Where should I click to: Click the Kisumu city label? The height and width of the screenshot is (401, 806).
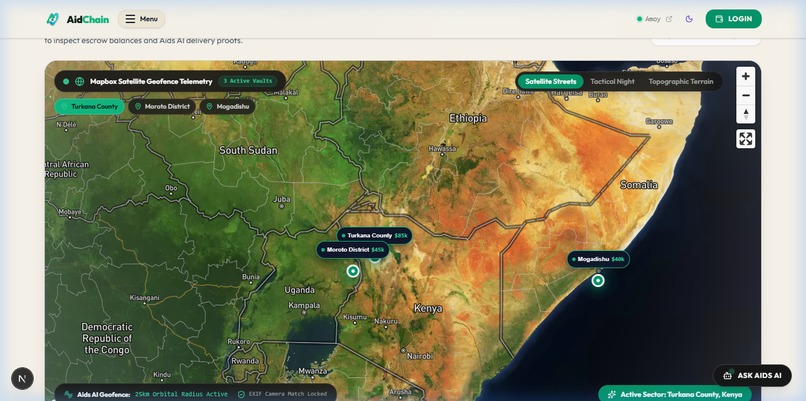tap(355, 317)
